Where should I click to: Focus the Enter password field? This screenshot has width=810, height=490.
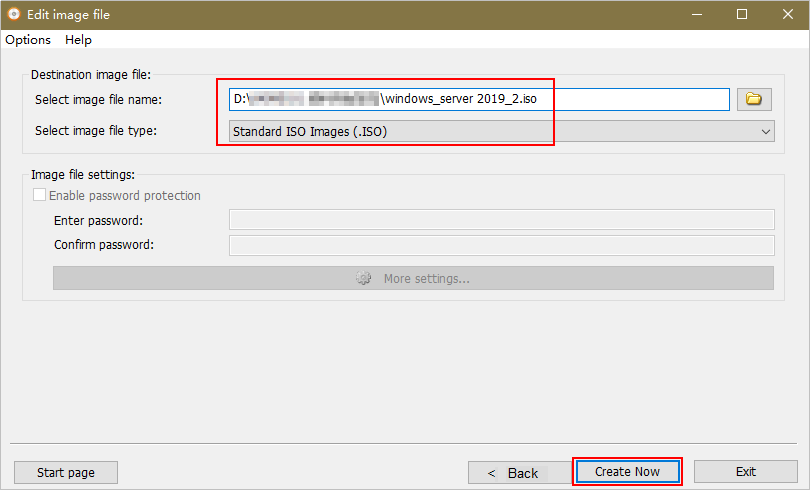click(501, 220)
